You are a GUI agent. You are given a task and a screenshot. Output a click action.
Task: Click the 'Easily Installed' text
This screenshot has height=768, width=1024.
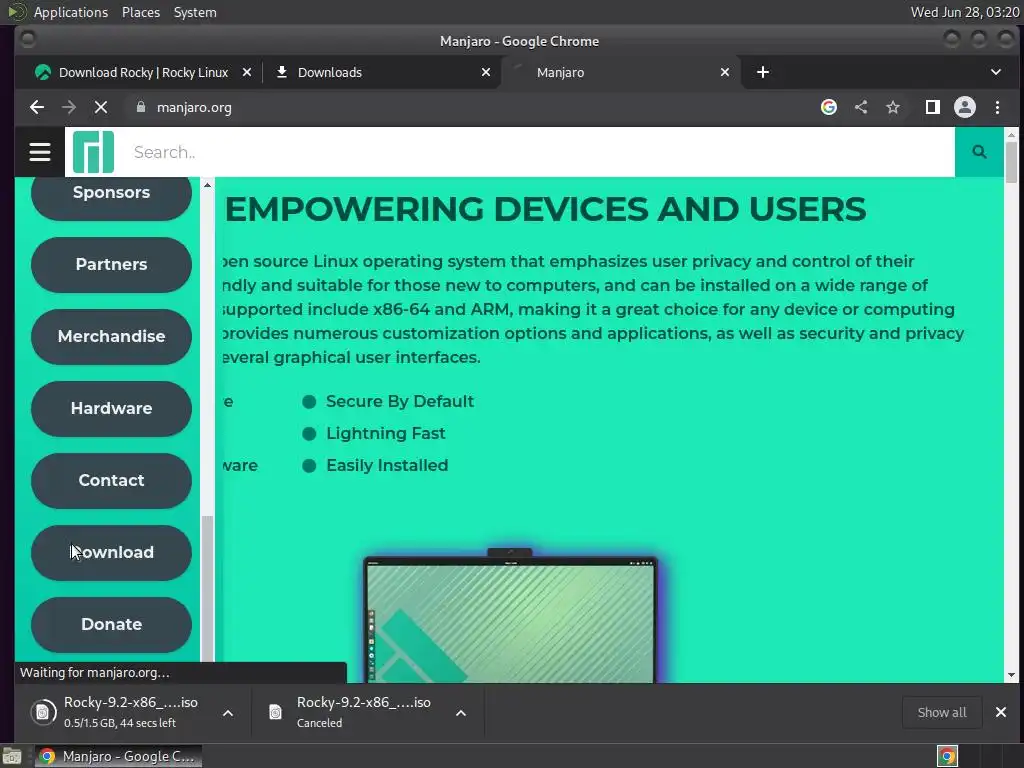[387, 465]
